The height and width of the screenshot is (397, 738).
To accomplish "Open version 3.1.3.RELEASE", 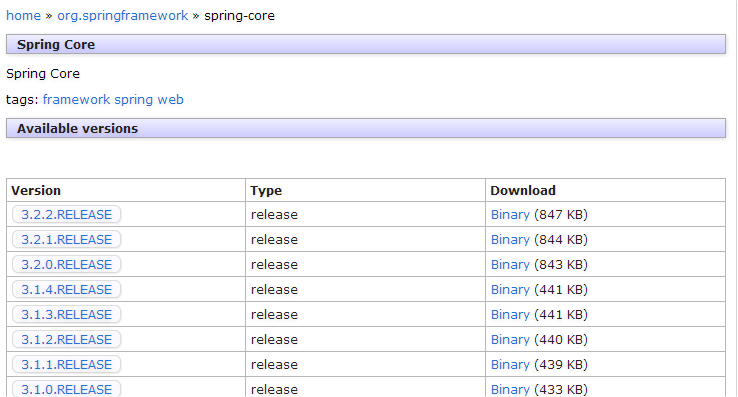I will click(x=66, y=314).
